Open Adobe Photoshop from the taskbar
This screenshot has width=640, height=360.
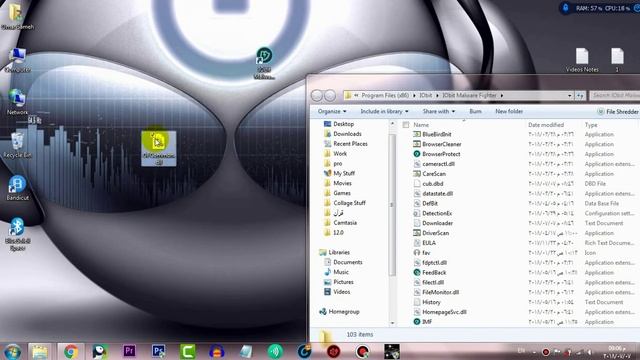[x=158, y=351]
